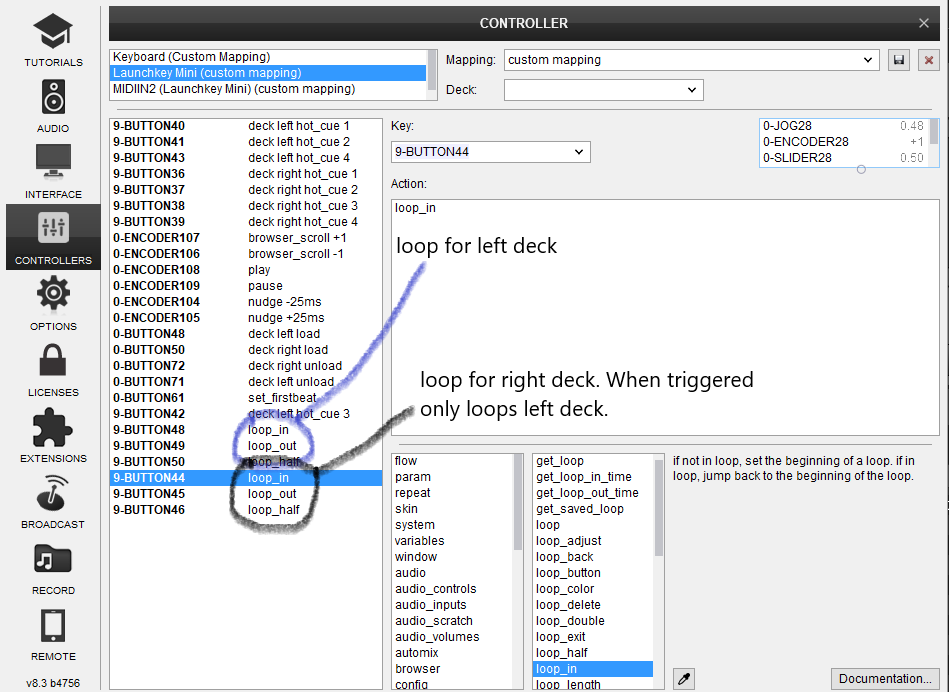Viewport: 949px width, 692px height.
Task: Open the Licenses padlock section
Action: click(x=53, y=368)
